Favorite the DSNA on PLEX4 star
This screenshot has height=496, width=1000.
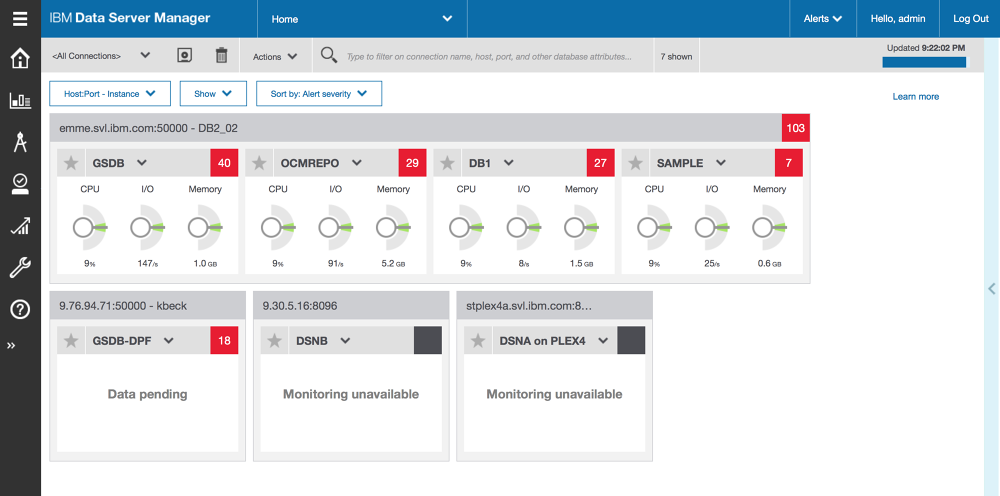[x=478, y=340]
